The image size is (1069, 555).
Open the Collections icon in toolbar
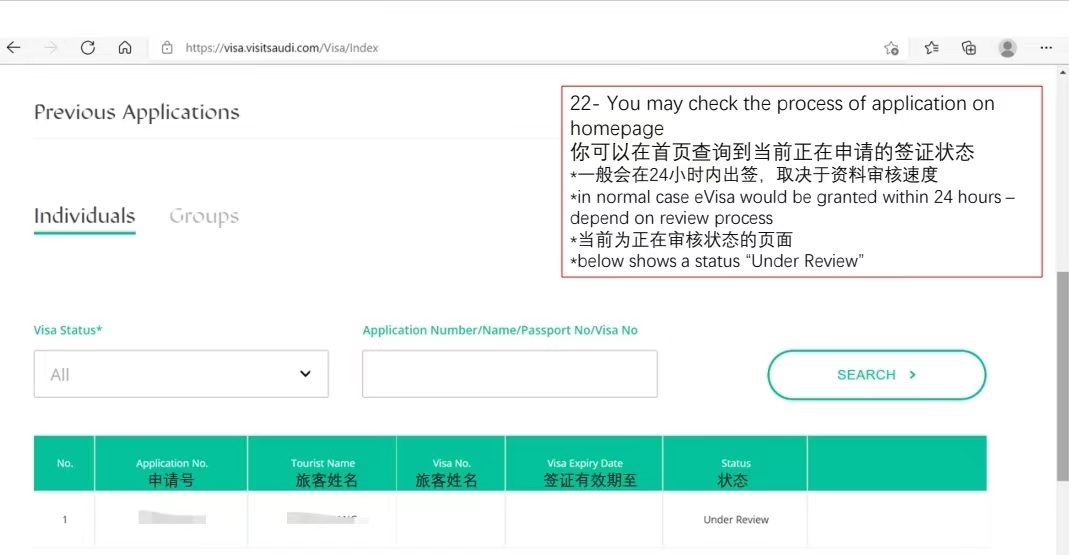point(969,48)
